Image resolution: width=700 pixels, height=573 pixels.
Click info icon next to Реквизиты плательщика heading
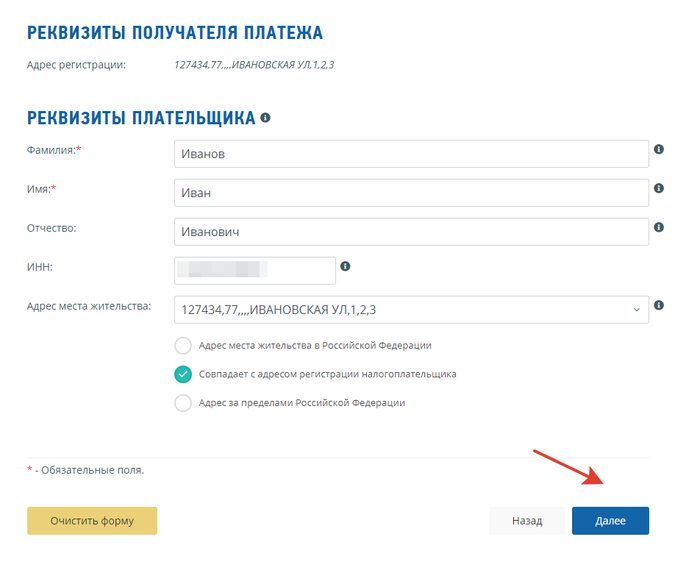pyautogui.click(x=265, y=118)
